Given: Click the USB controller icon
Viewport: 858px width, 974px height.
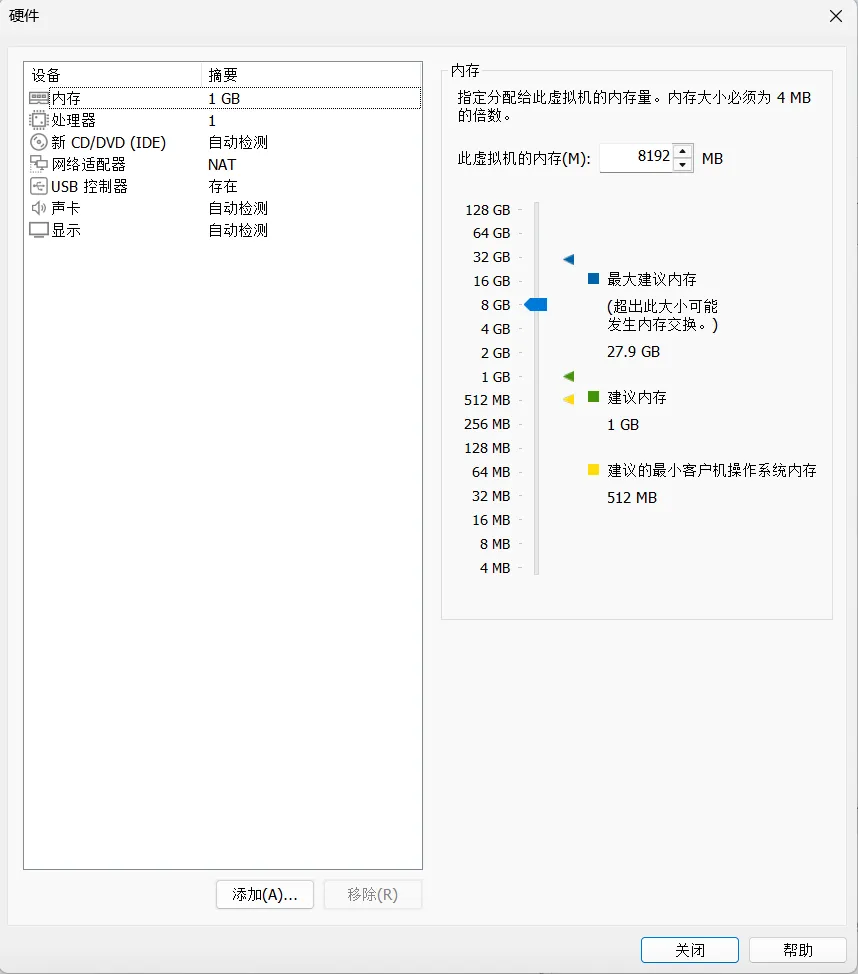Looking at the screenshot, I should [x=39, y=186].
